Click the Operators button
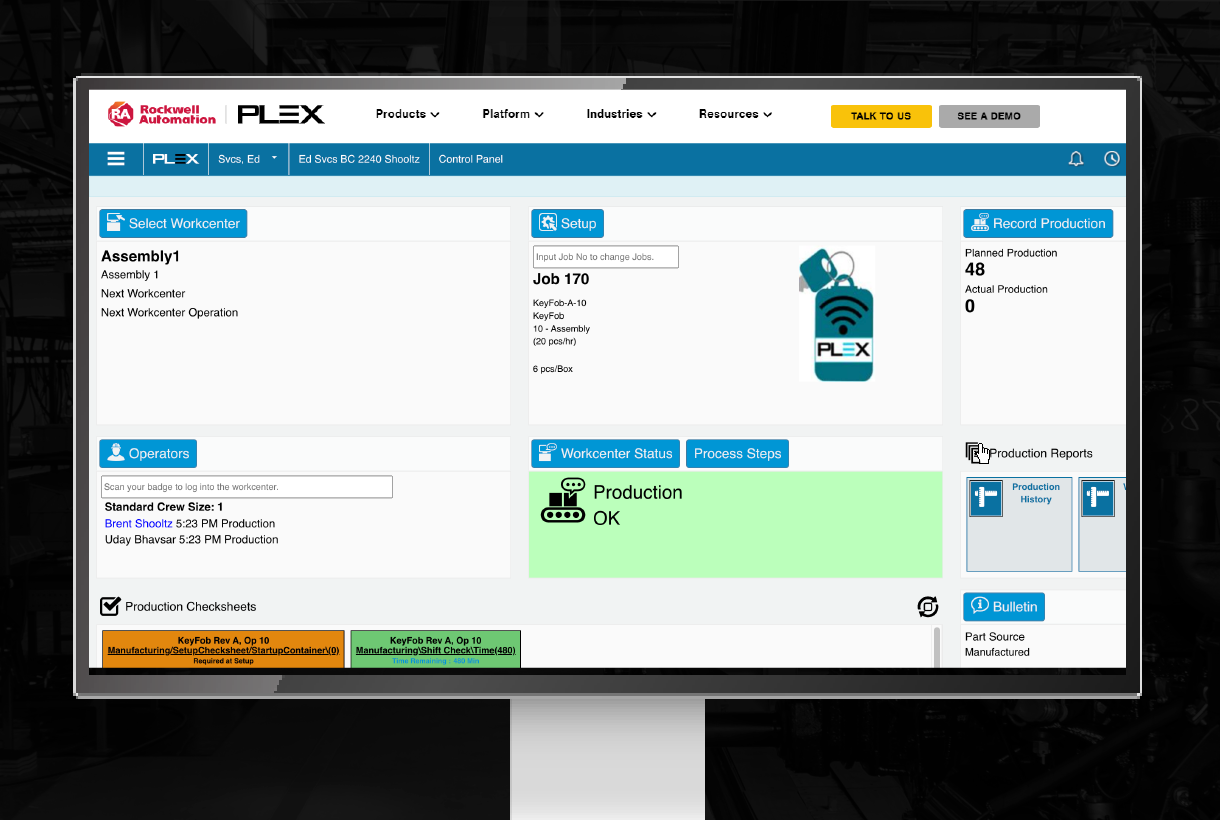The width and height of the screenshot is (1220, 820). click(148, 453)
